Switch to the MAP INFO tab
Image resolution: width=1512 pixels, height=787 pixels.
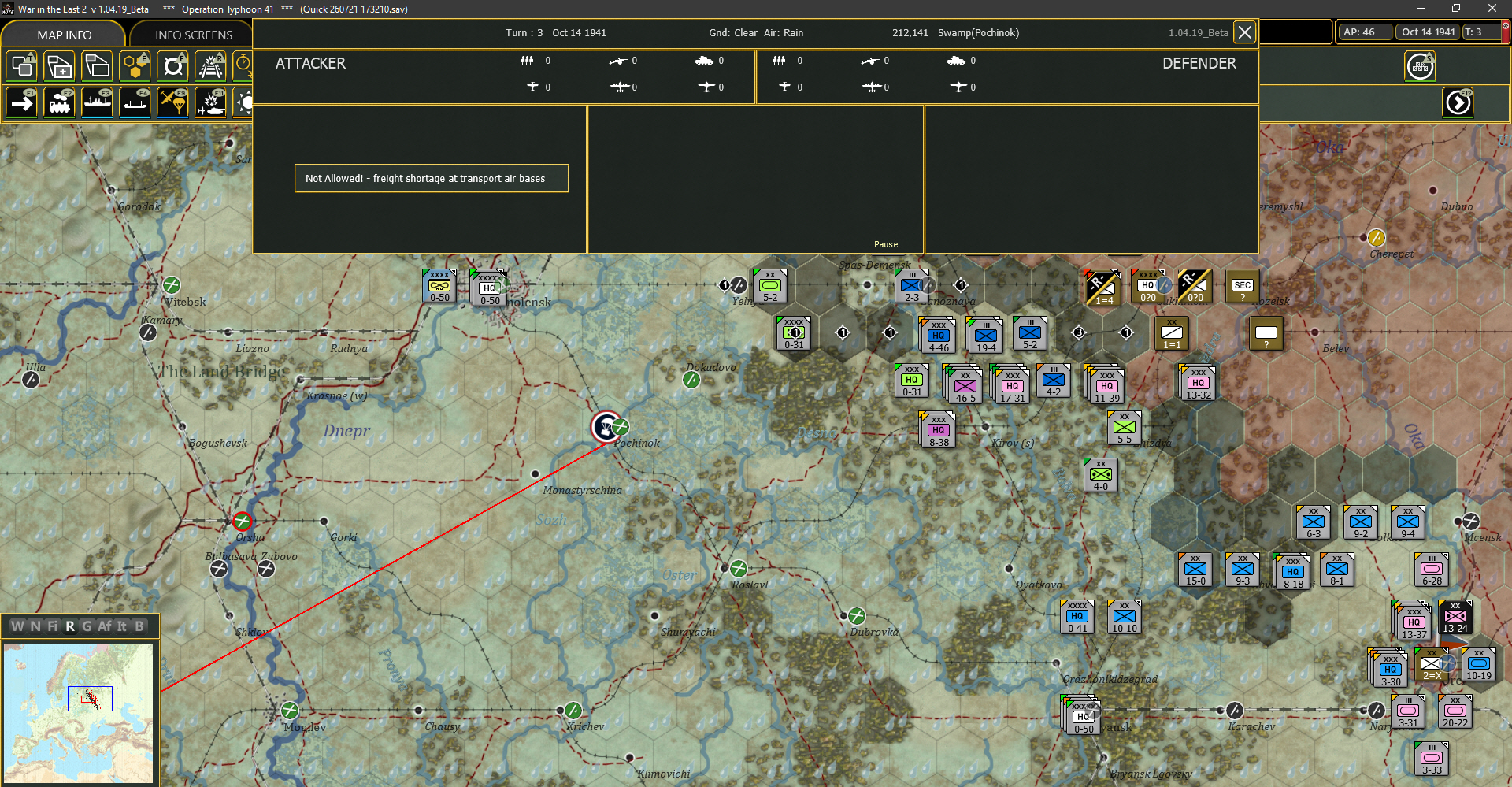tap(64, 35)
